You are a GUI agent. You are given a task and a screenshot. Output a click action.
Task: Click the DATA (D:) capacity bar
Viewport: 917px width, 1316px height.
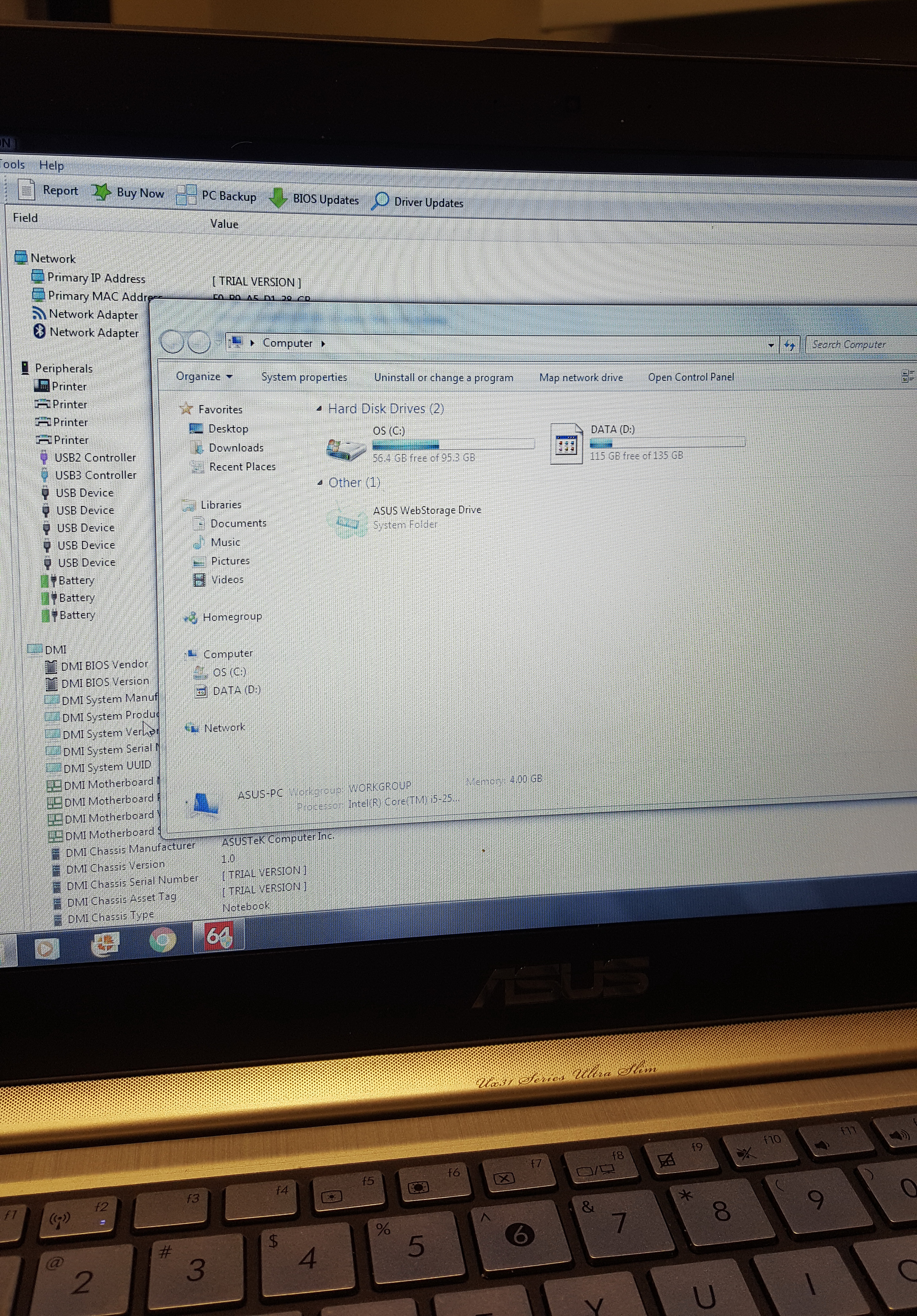tap(667, 442)
